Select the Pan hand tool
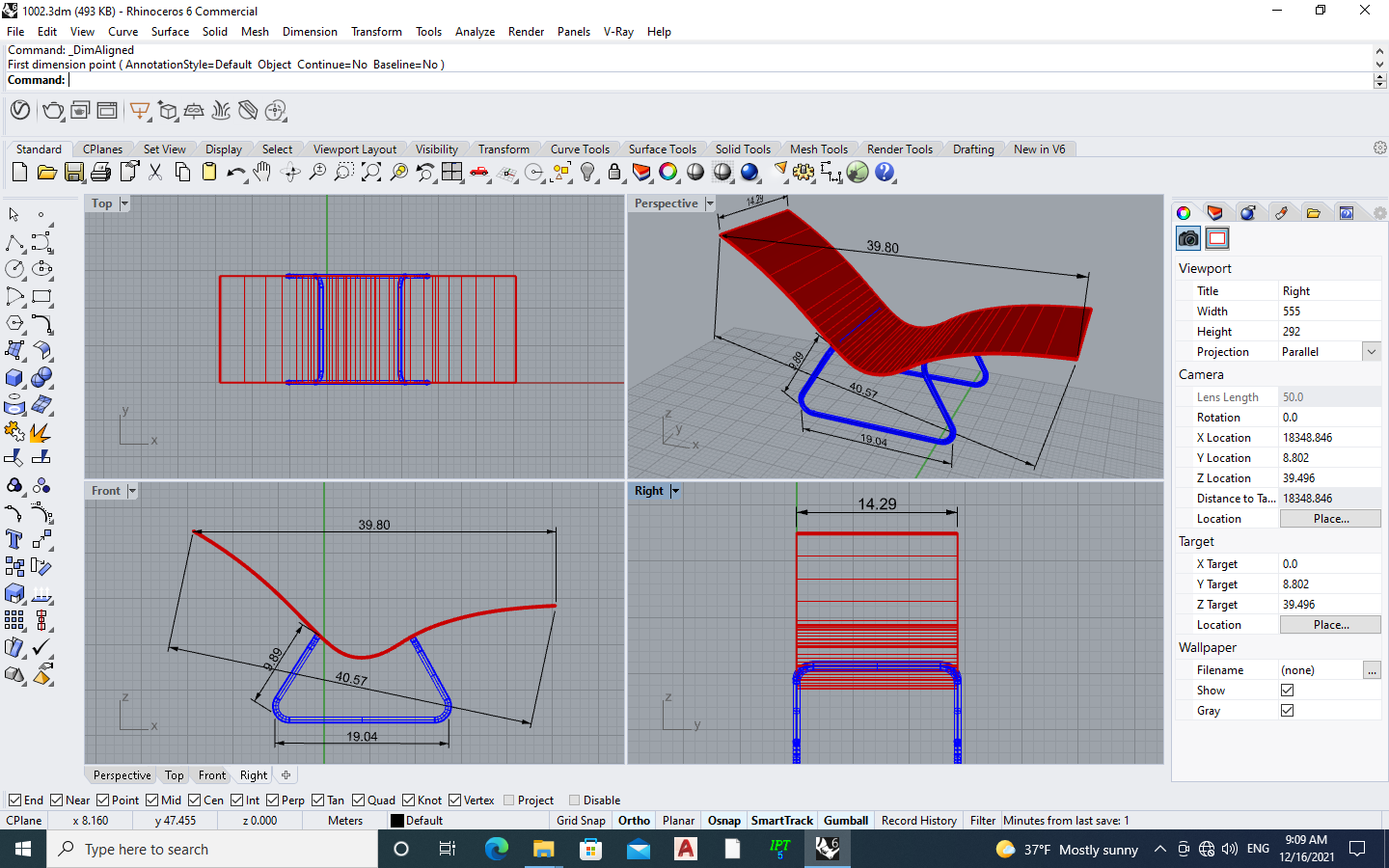Viewport: 1389px width, 868px height. point(262,173)
